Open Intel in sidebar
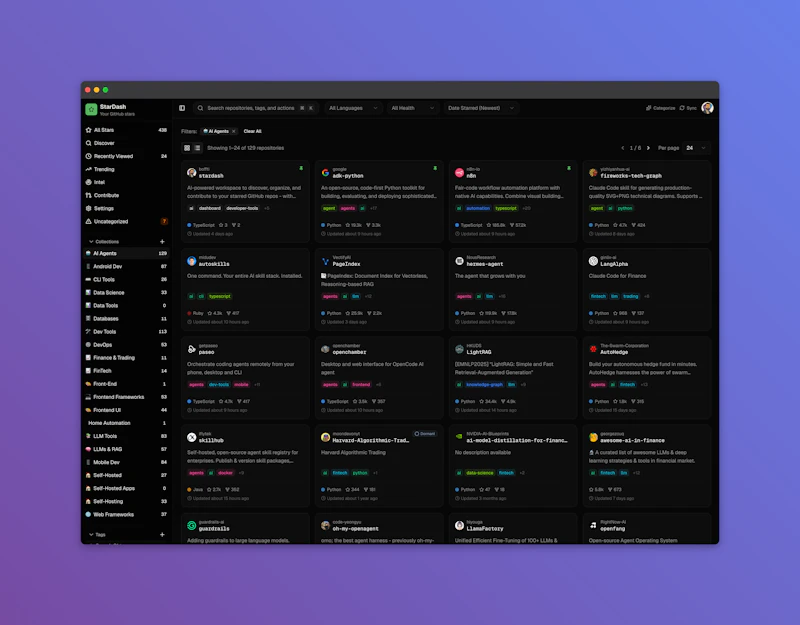Image resolution: width=800 pixels, height=625 pixels. tap(126, 182)
